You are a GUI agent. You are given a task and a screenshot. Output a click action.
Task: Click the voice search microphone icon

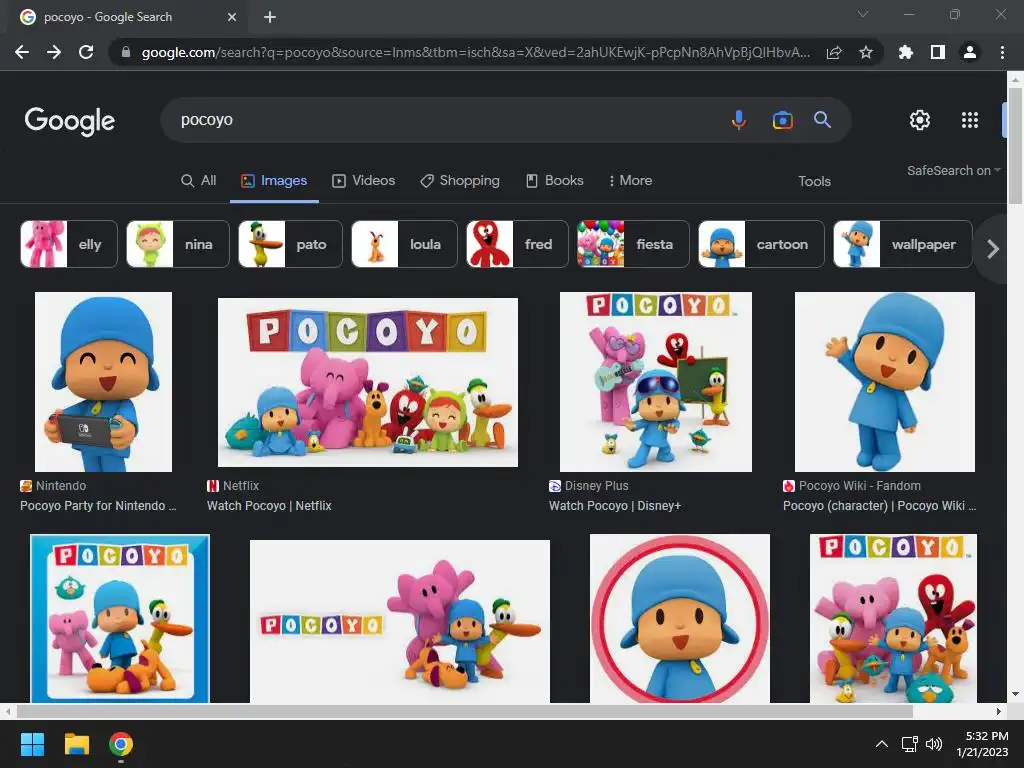pos(739,120)
